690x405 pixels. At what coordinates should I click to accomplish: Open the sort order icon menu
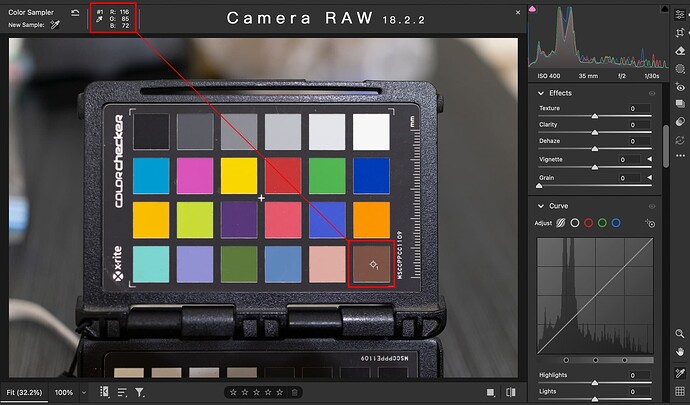pos(122,392)
